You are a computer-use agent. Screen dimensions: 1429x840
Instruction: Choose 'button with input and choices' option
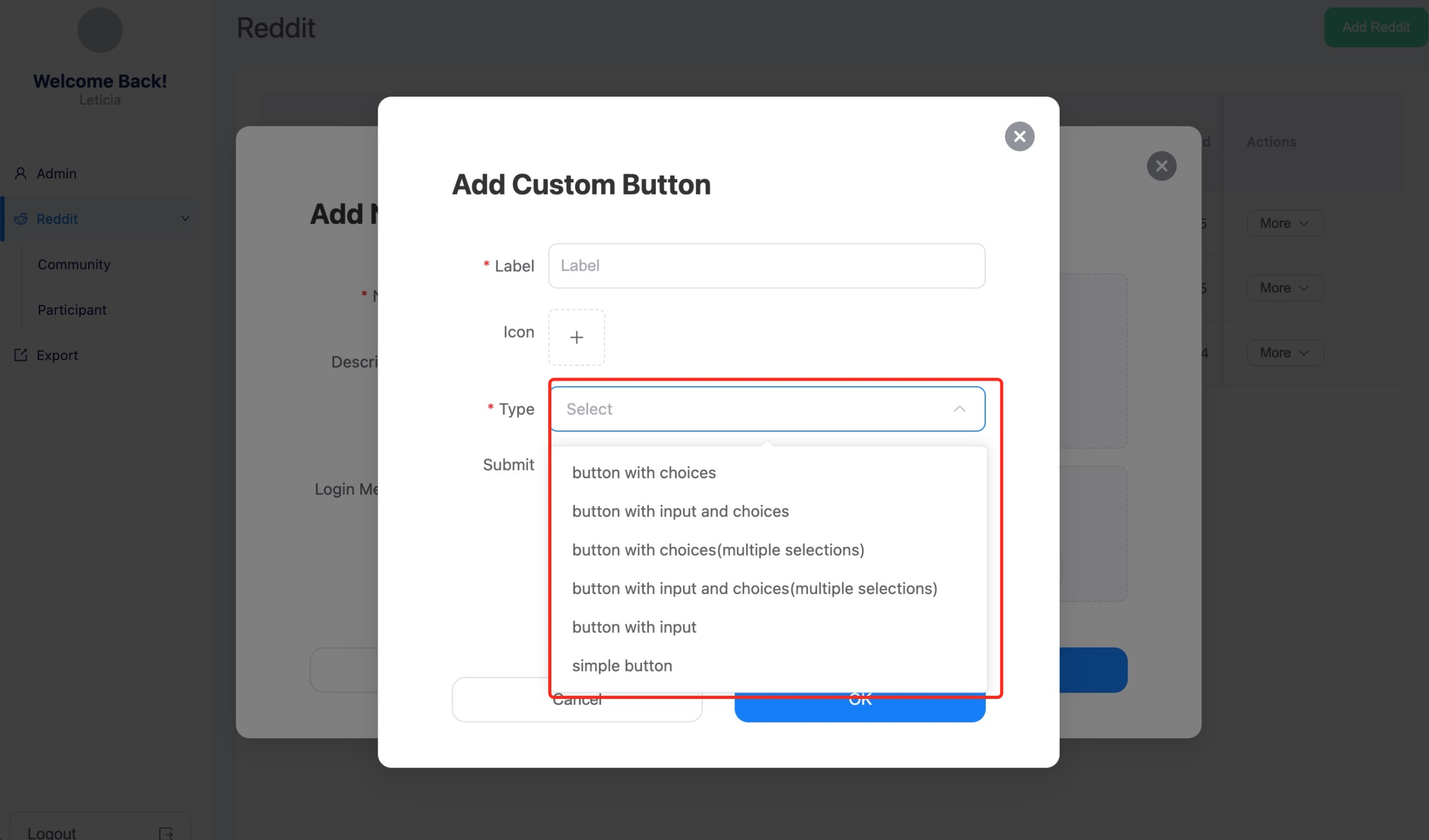click(x=680, y=511)
